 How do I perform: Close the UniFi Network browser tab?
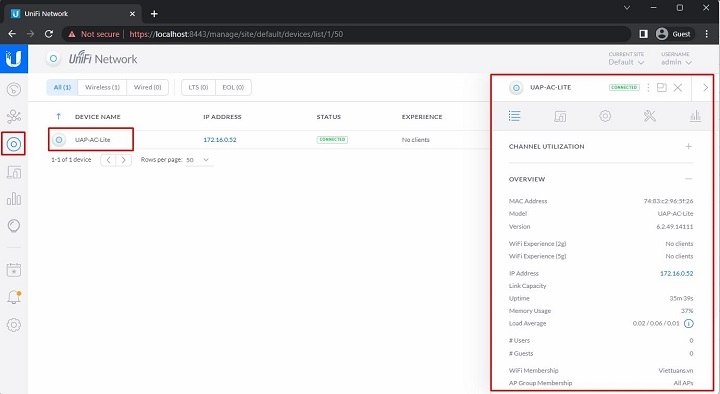tap(132, 14)
